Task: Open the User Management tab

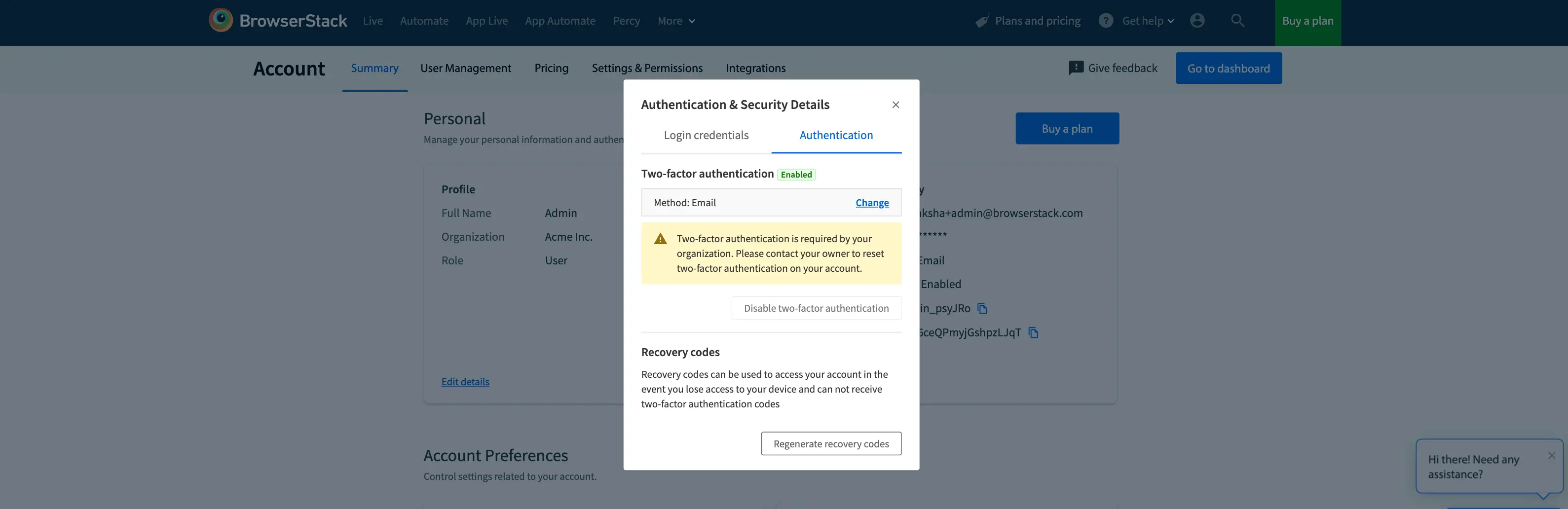Action: (466, 68)
